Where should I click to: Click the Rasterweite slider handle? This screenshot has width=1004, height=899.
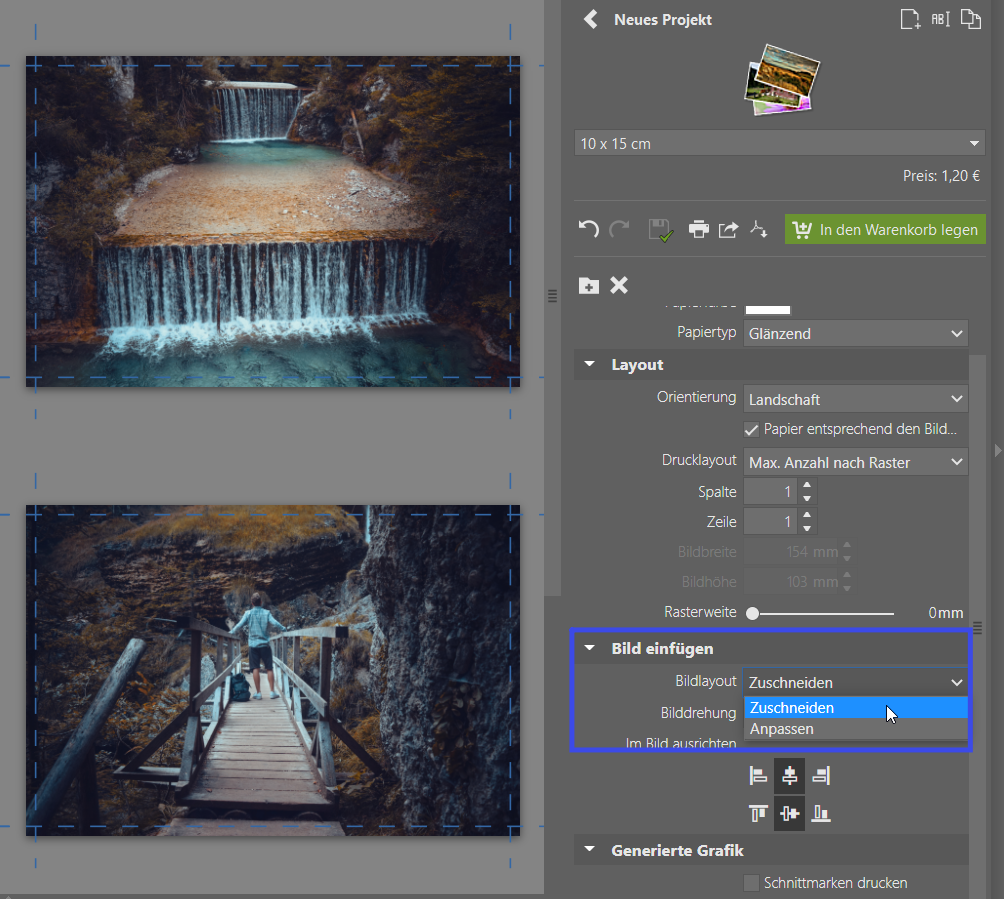click(x=752, y=612)
